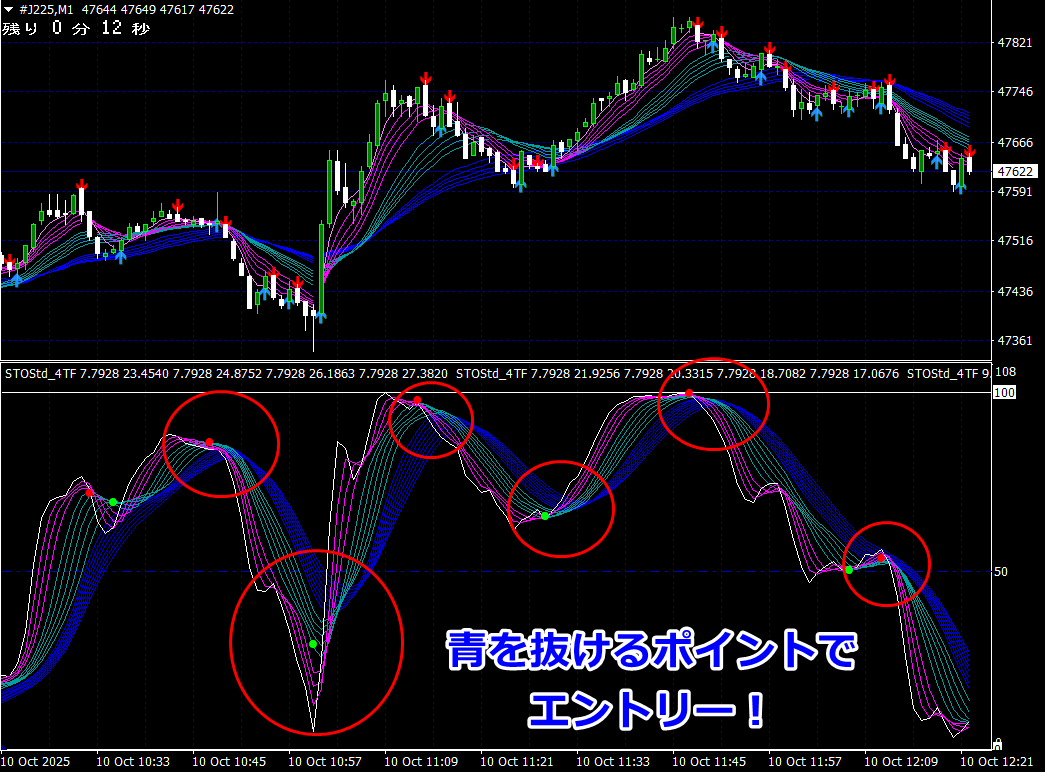Click the level 100 tag in indicator window

tap(1005, 393)
